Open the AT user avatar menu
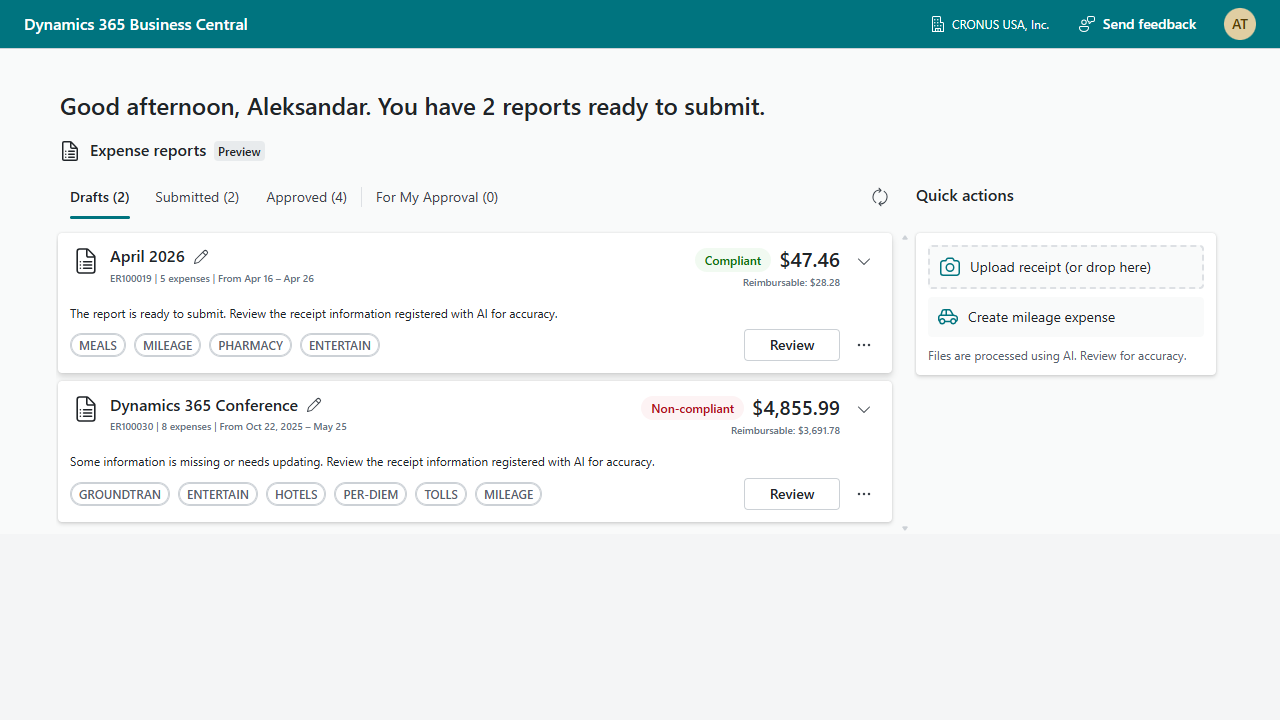The height and width of the screenshot is (720, 1280). coord(1240,24)
